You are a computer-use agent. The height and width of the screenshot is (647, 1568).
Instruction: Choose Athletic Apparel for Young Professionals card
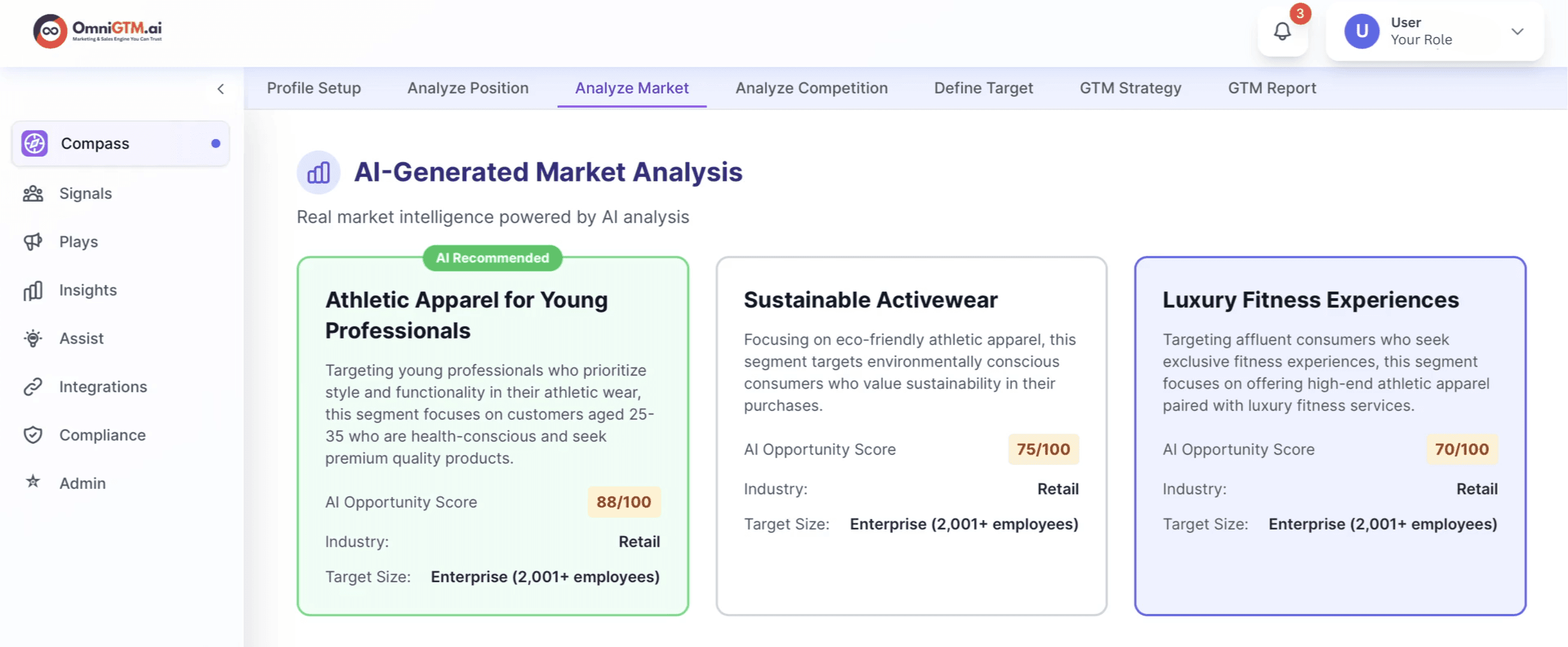tap(492, 435)
